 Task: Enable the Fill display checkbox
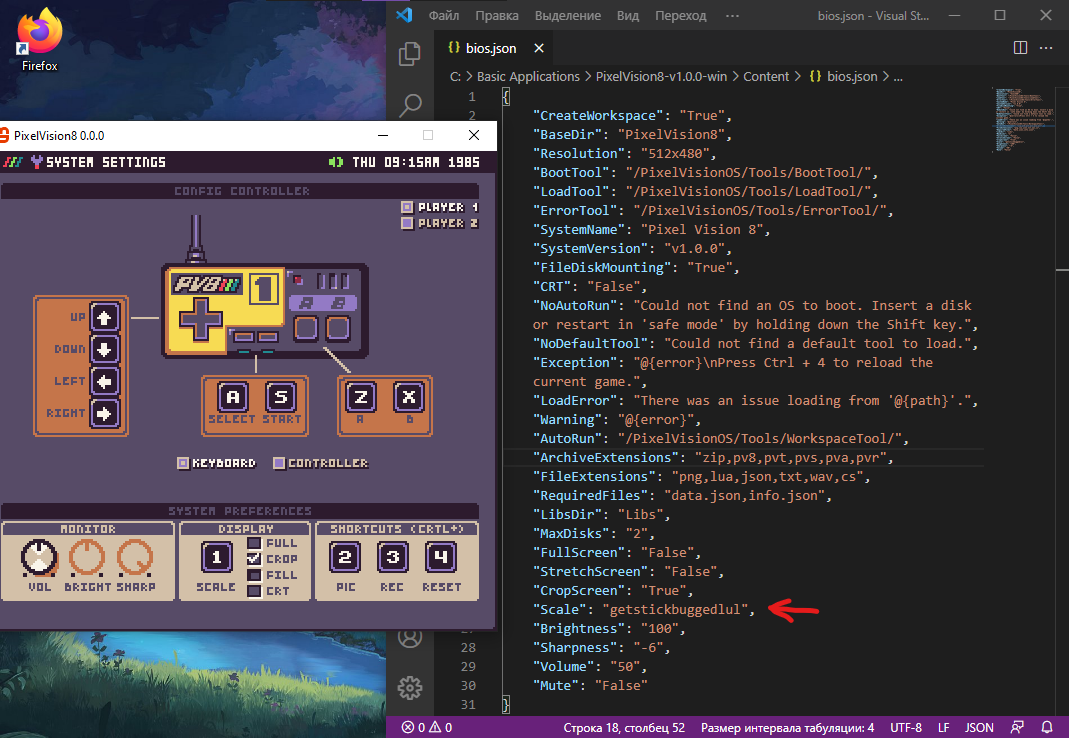coord(254,575)
